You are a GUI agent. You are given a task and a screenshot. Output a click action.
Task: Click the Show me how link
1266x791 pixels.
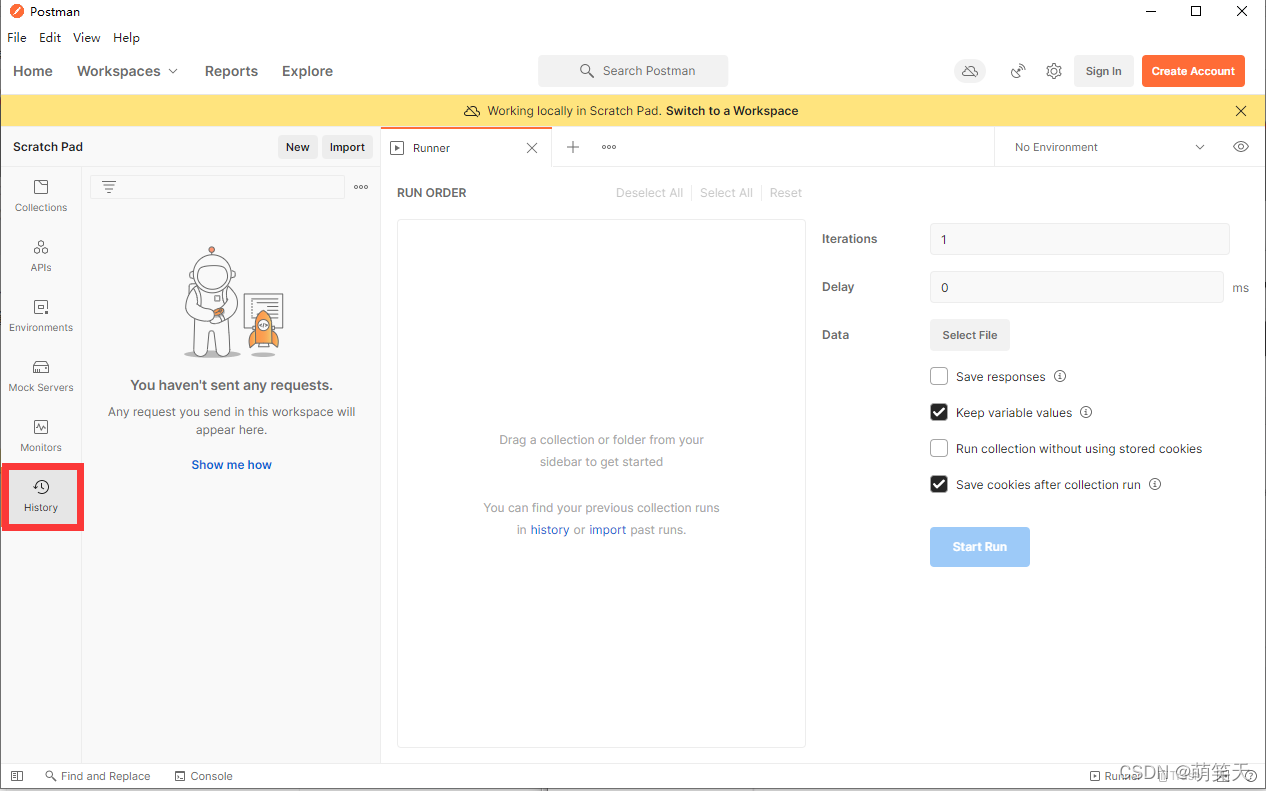pyautogui.click(x=232, y=465)
